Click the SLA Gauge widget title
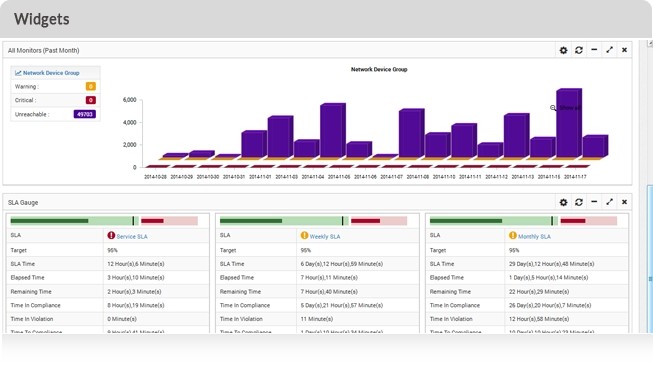This screenshot has height=369, width=653. pos(23,202)
